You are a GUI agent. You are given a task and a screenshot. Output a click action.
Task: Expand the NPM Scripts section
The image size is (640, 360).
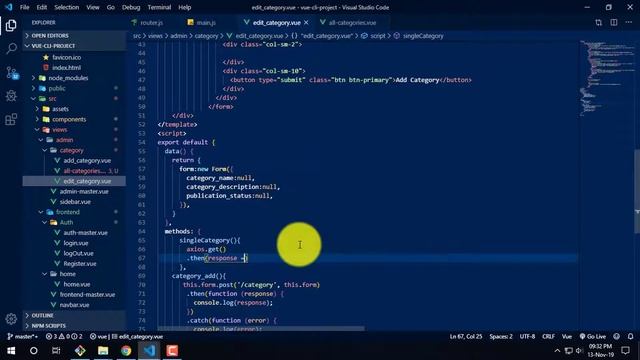point(74,326)
